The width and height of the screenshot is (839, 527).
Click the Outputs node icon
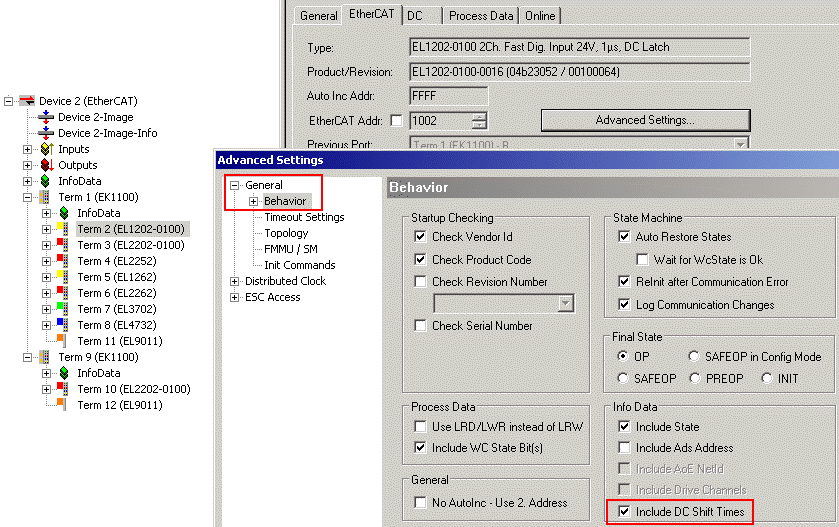[47, 165]
